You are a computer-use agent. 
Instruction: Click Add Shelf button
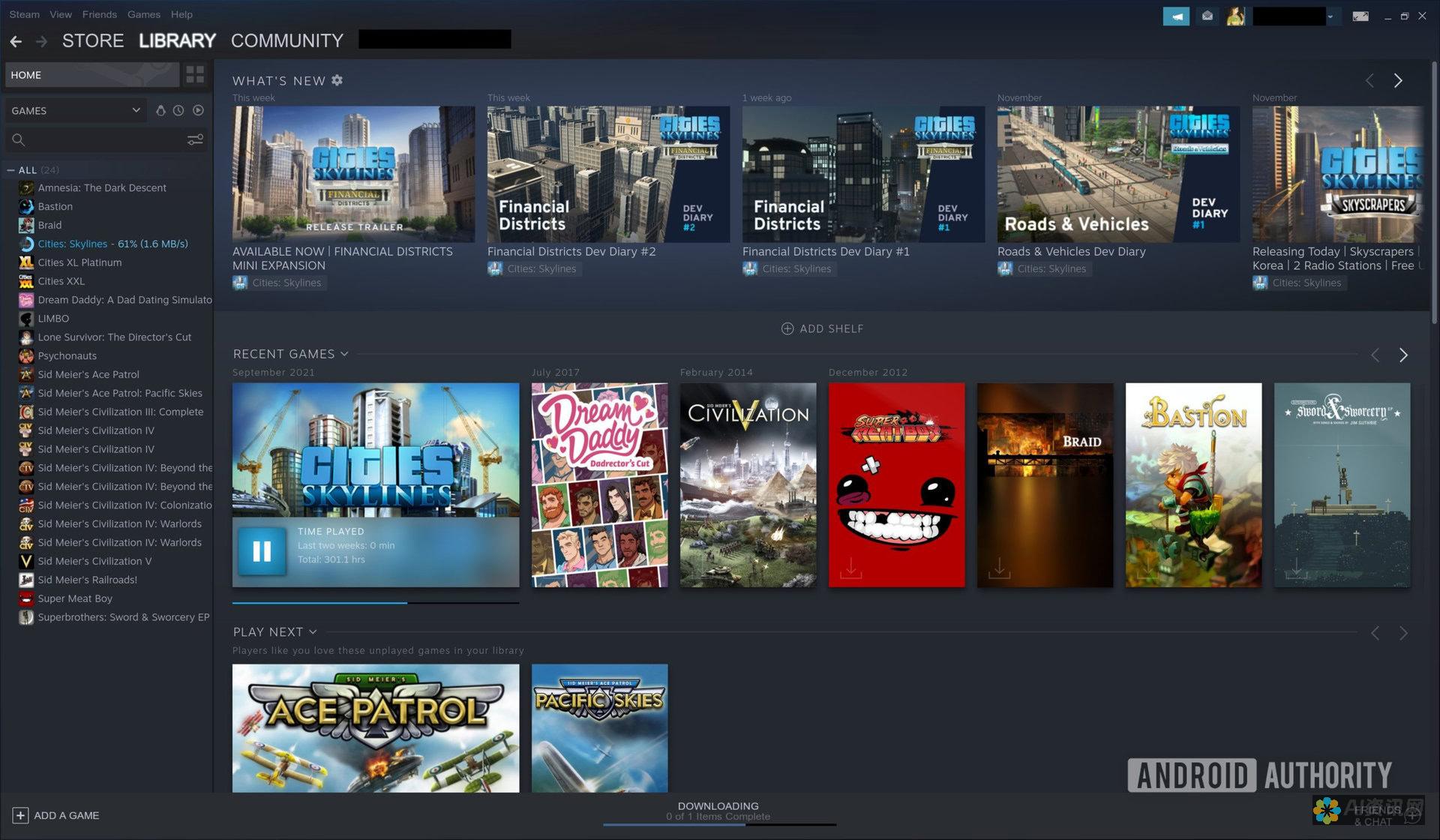[824, 328]
